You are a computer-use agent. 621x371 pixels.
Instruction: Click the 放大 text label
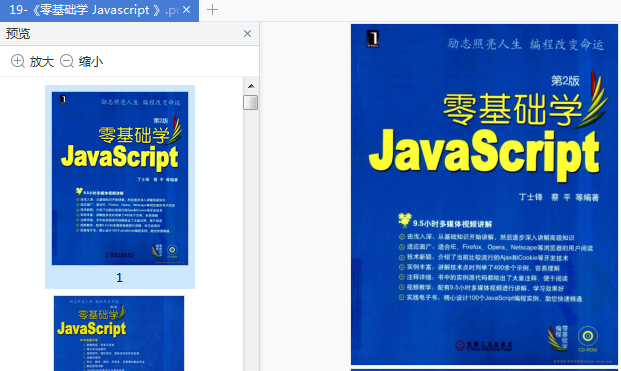42,62
